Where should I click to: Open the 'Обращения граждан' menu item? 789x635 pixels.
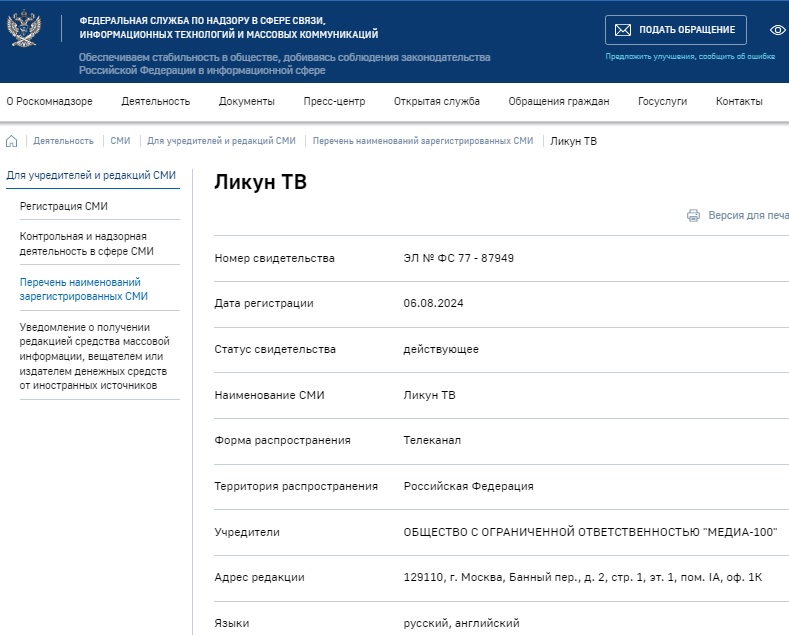(559, 102)
